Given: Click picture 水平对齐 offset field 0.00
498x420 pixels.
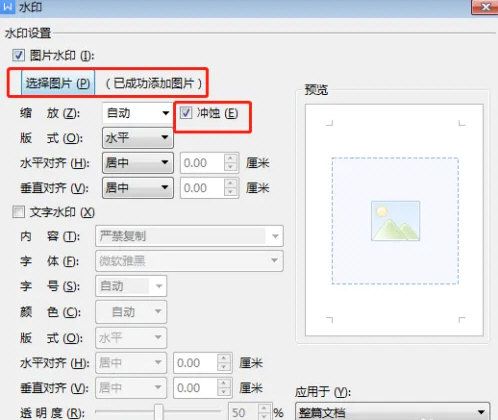Looking at the screenshot, I should tap(202, 163).
